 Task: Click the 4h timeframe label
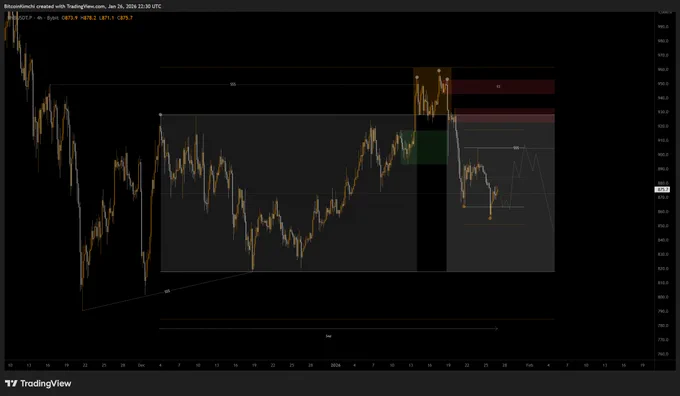tap(39, 18)
